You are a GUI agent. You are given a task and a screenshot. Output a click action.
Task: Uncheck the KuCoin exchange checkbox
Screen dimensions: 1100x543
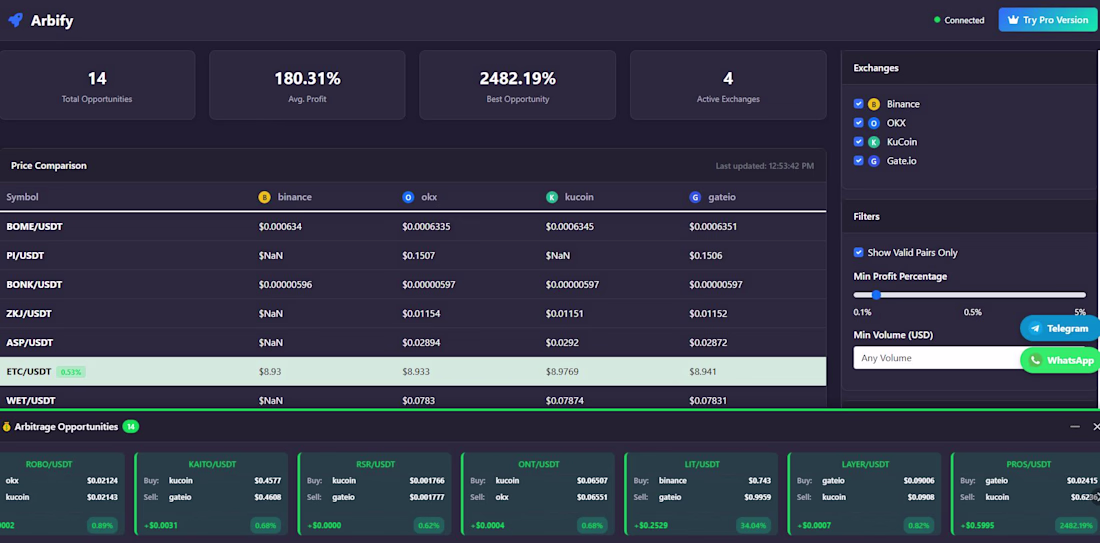coord(858,142)
